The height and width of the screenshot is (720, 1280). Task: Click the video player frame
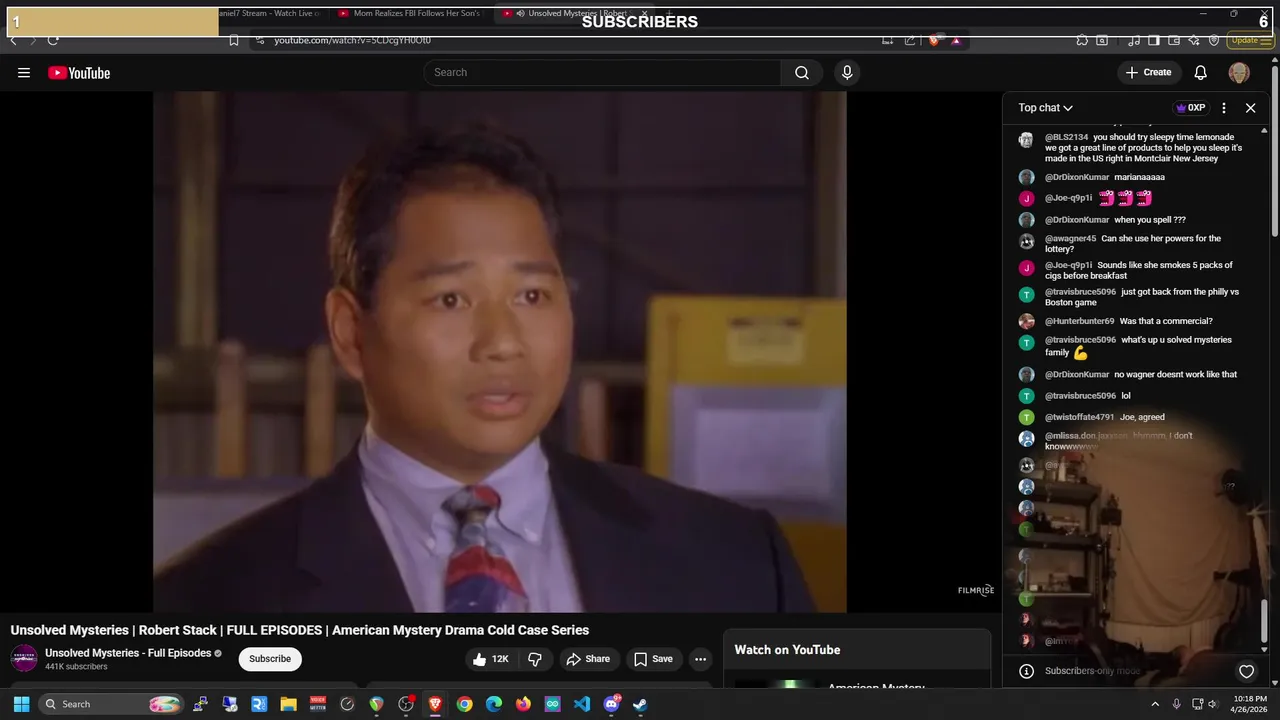[500, 352]
